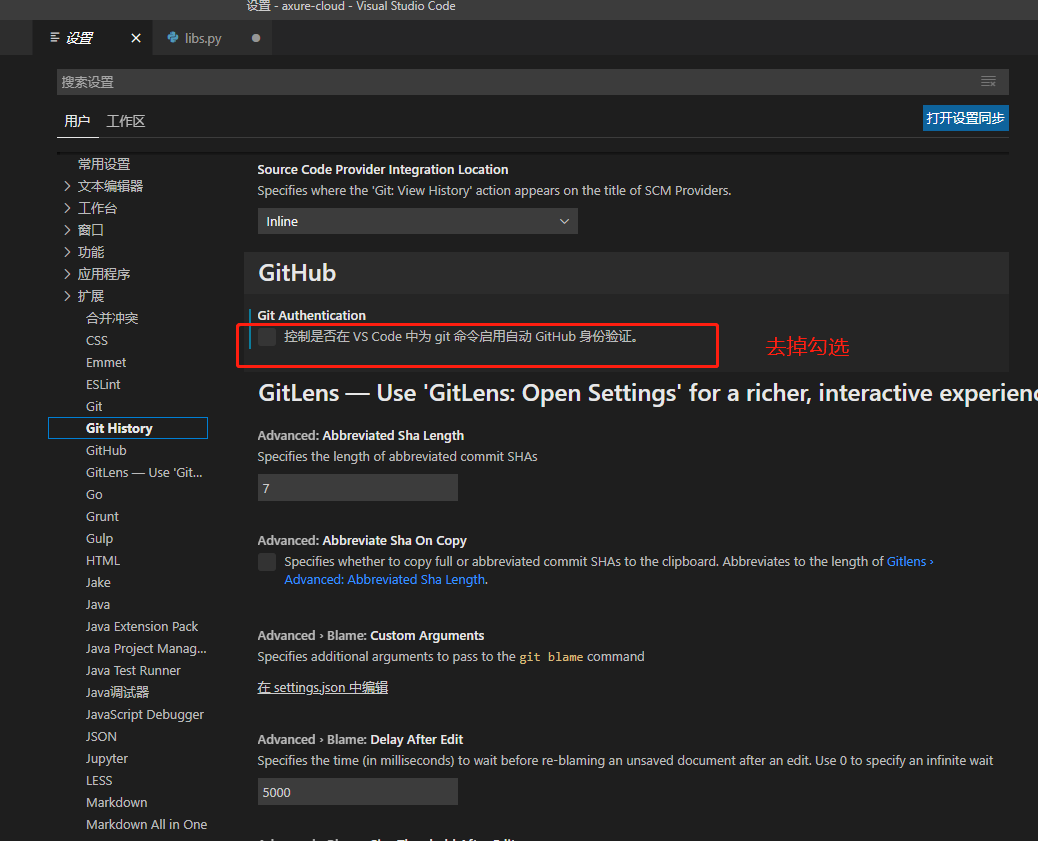This screenshot has height=841, width=1038.
Task: Click the Python icon on libs.py tab
Action: click(173, 38)
